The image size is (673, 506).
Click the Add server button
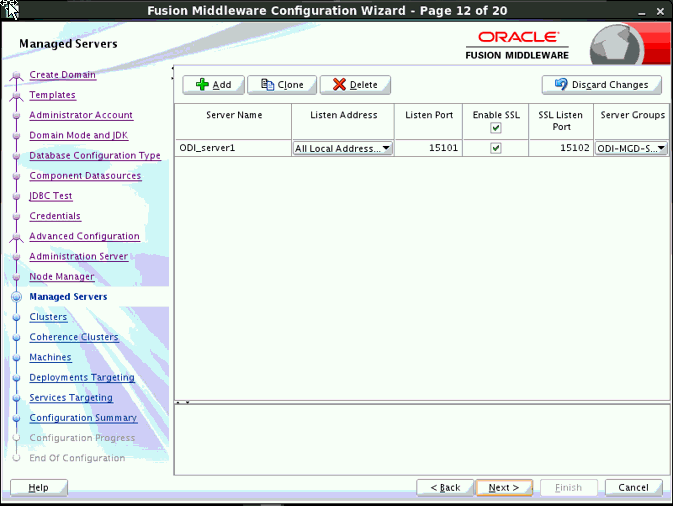pyautogui.click(x=213, y=85)
